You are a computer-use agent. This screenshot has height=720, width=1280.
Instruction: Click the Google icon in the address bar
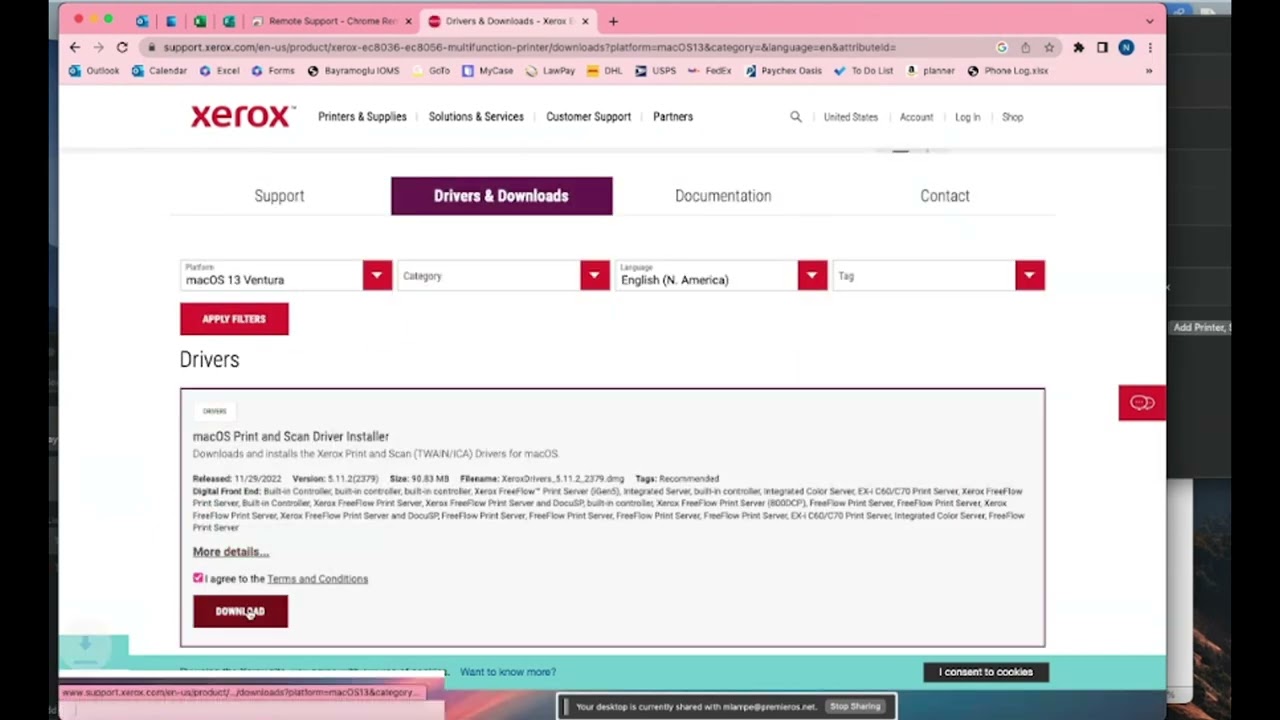tap(1002, 47)
